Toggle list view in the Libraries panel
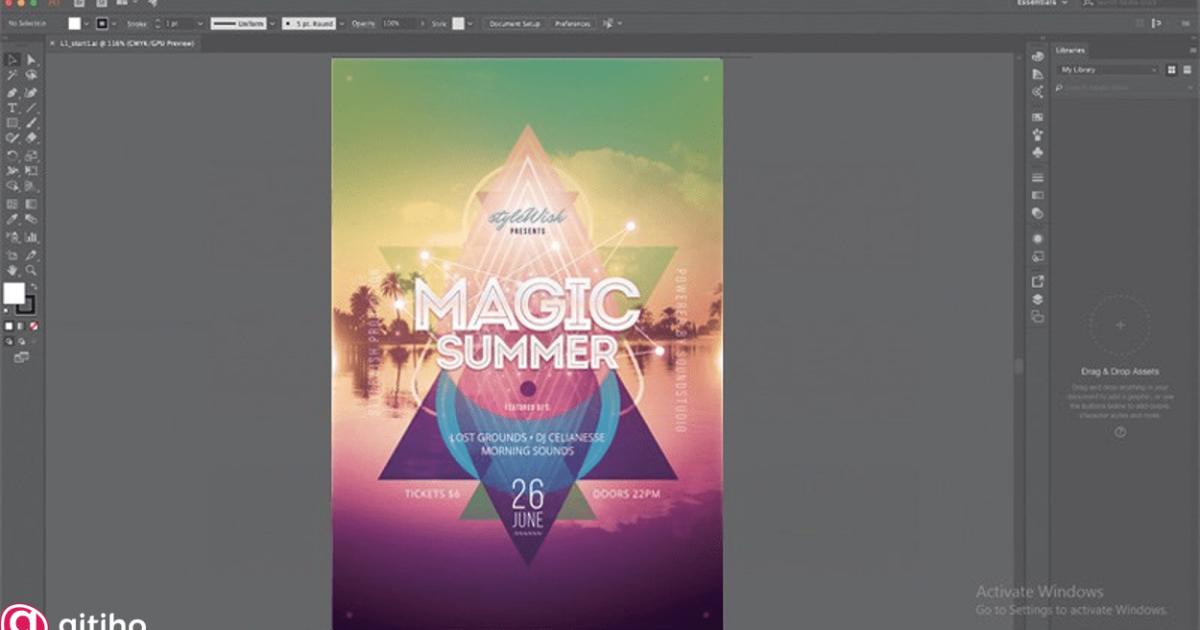Image resolution: width=1200 pixels, height=630 pixels. point(1187,70)
